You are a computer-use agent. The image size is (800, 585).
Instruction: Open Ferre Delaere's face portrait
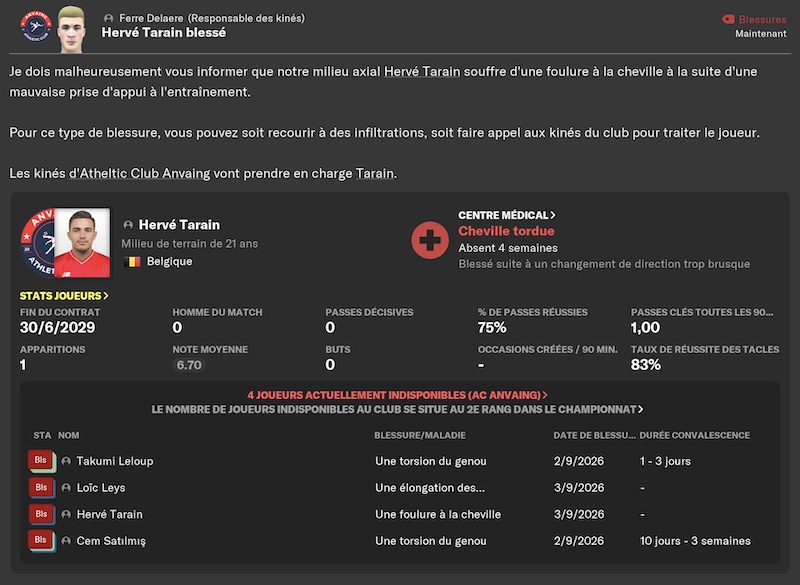(x=71, y=29)
